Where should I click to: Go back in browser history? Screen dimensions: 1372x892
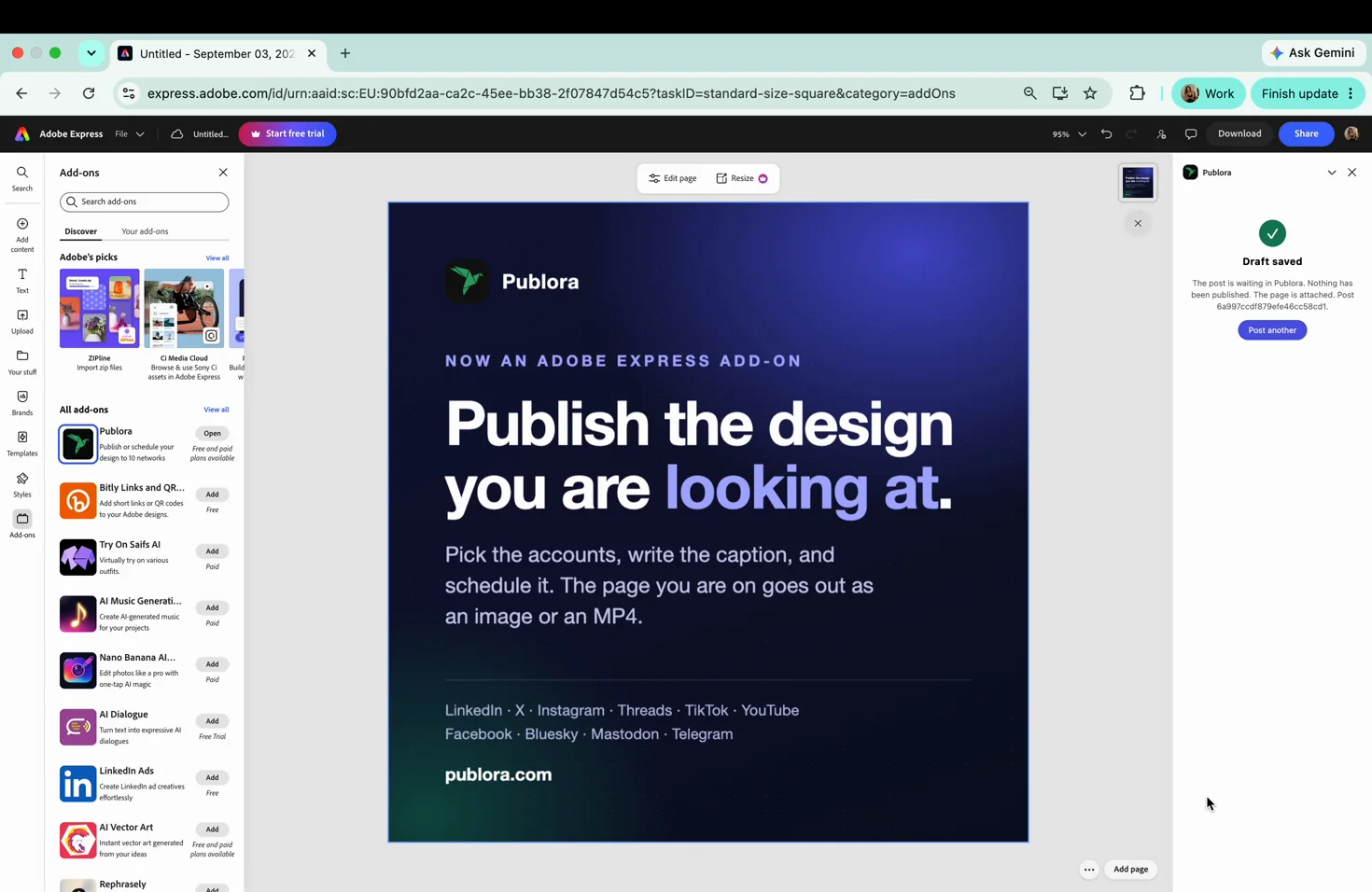(21, 93)
